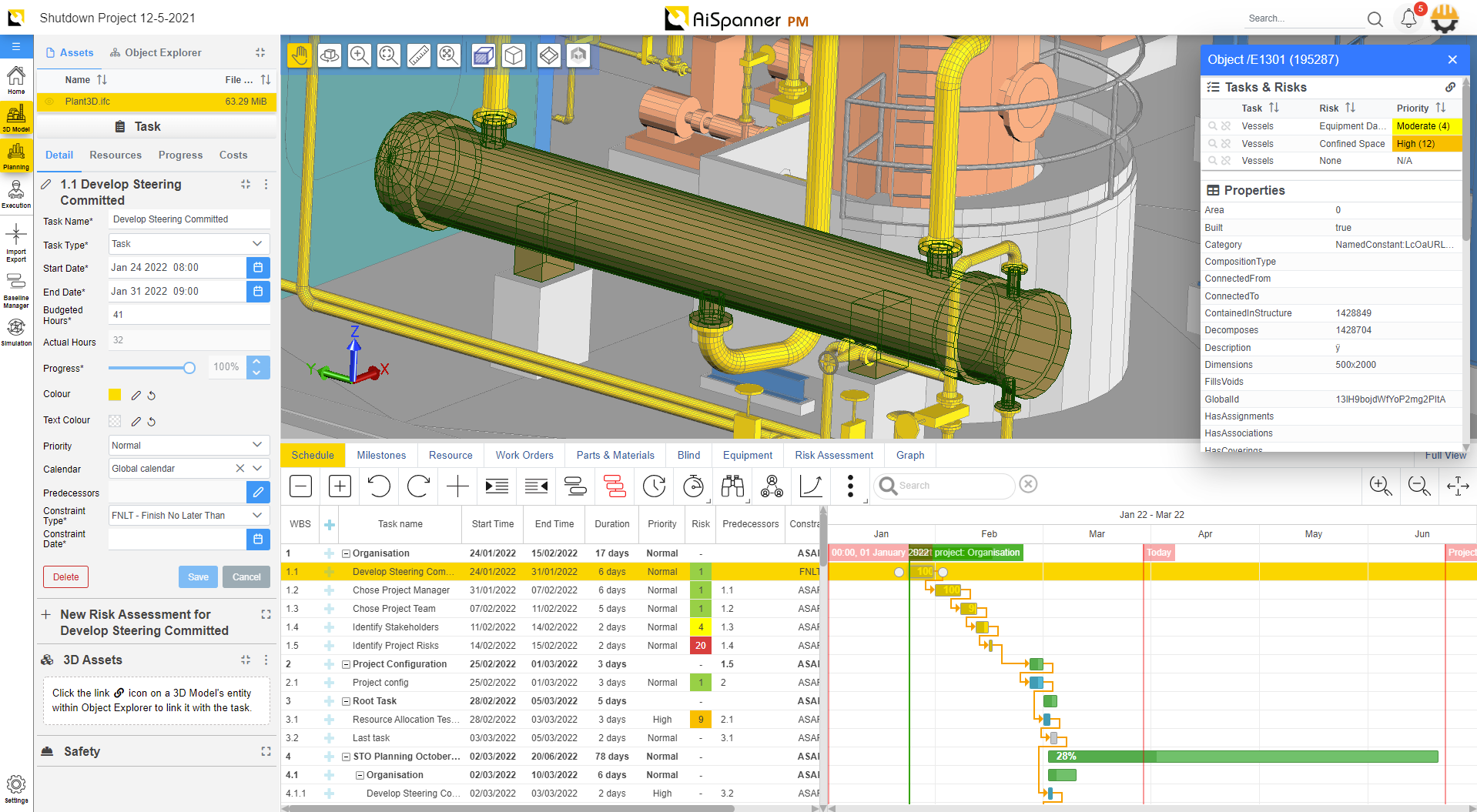Image resolution: width=1477 pixels, height=812 pixels.
Task: Collapse the Project Configuration group row
Action: tap(347, 664)
